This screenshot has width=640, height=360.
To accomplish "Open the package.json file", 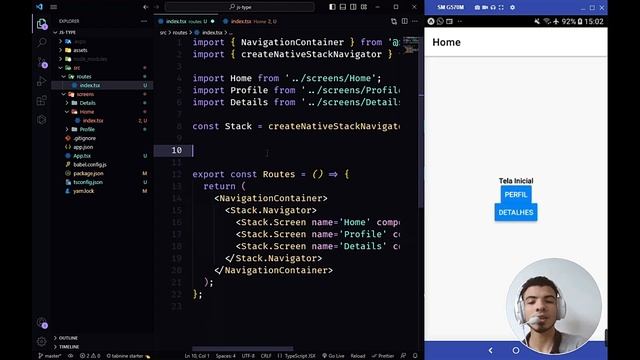I will pyautogui.click(x=88, y=173).
